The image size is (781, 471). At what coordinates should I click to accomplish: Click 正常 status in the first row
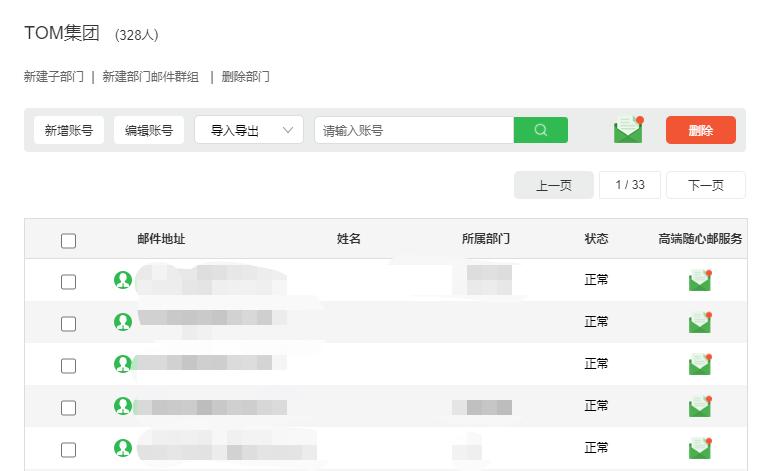coord(596,280)
